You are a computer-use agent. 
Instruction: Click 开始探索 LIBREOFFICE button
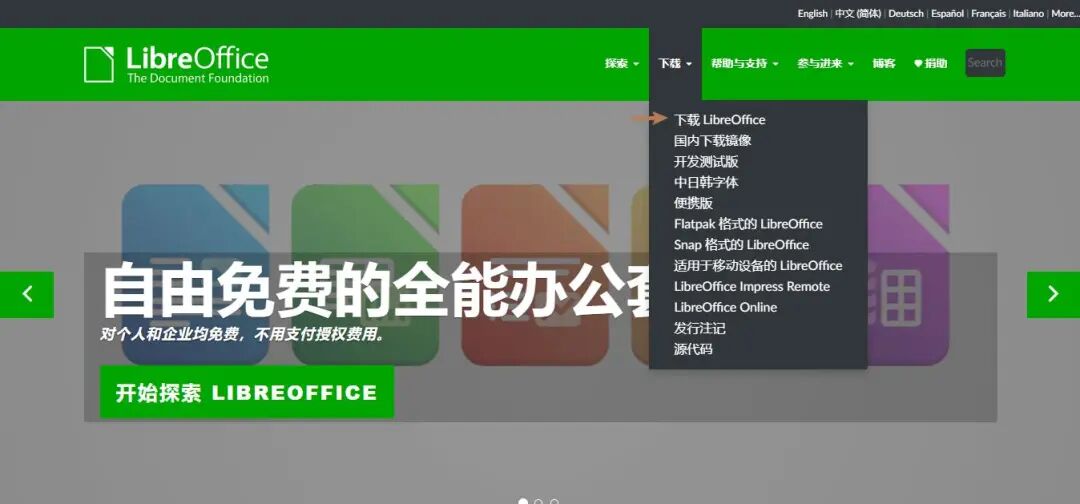(x=247, y=392)
